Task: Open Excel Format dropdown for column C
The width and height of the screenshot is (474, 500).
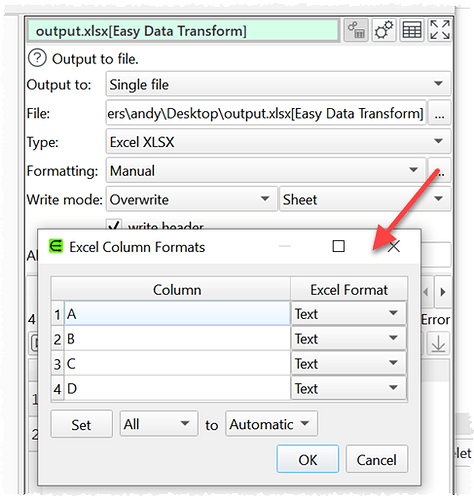Action: pyautogui.click(x=349, y=363)
